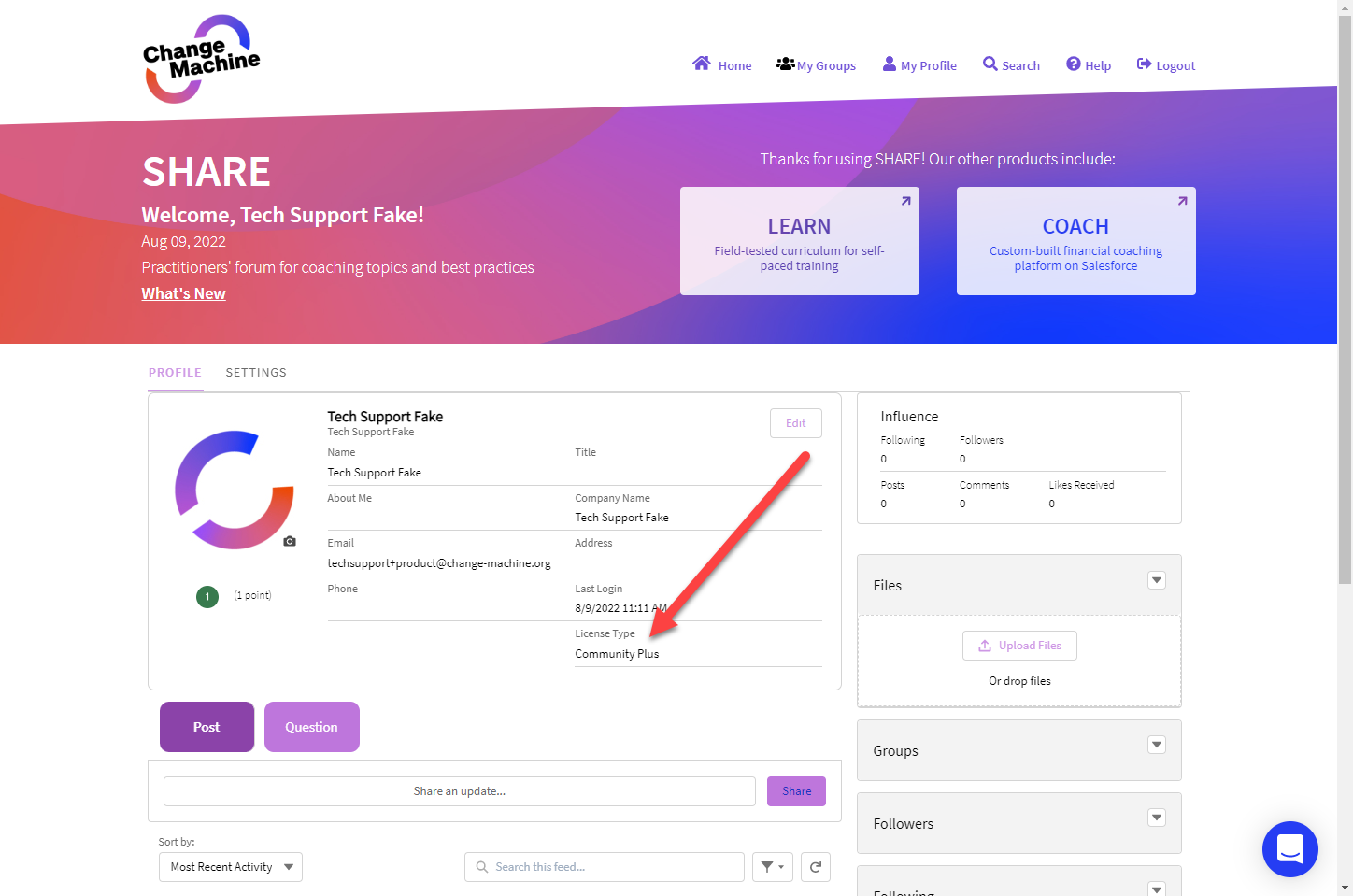Click the Comments count in Influence

[x=962, y=504]
